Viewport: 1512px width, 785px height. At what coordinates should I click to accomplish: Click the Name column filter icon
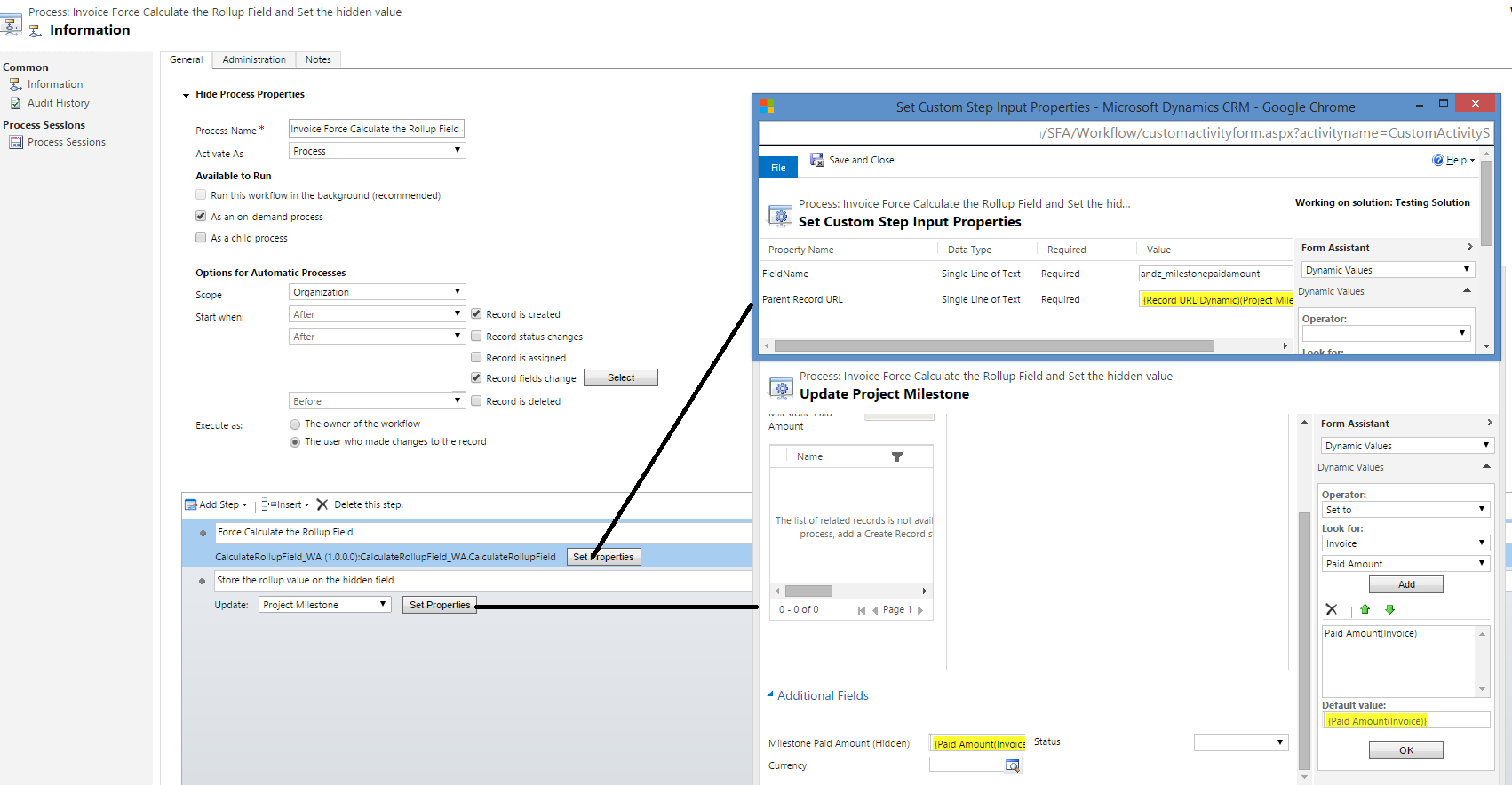(x=896, y=457)
